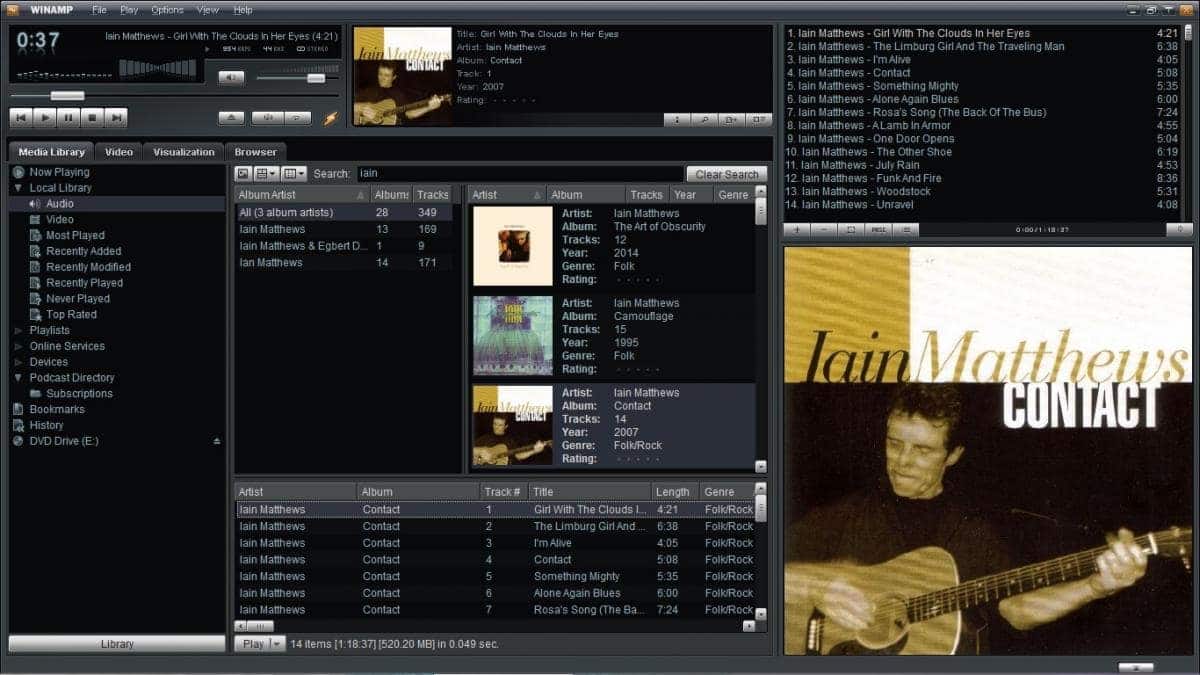Stop playback
Viewport: 1200px width, 675px height.
point(93,118)
